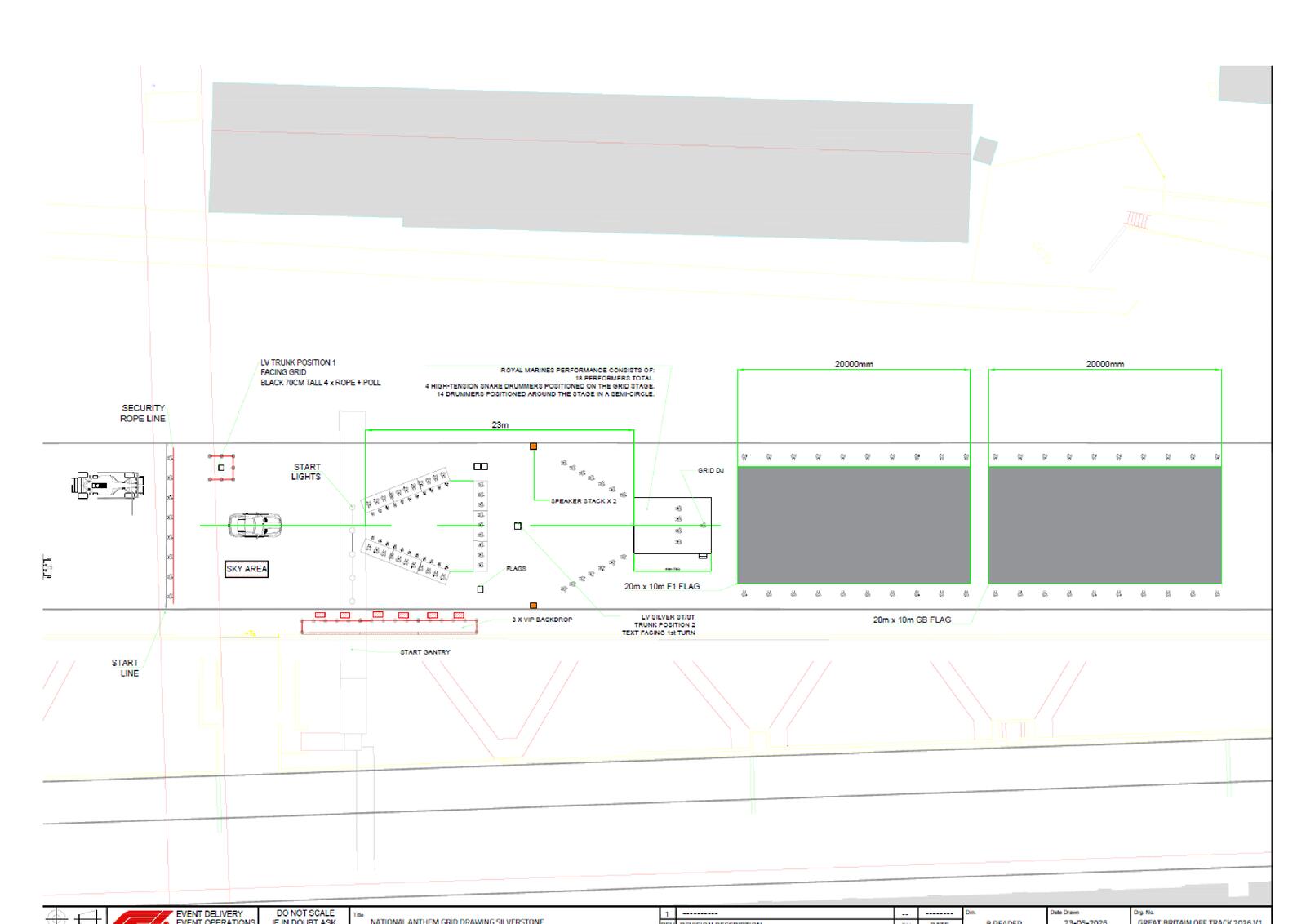The image size is (1306, 924).
Task: Click the lower orange speaker stack marker
Action: [x=533, y=606]
